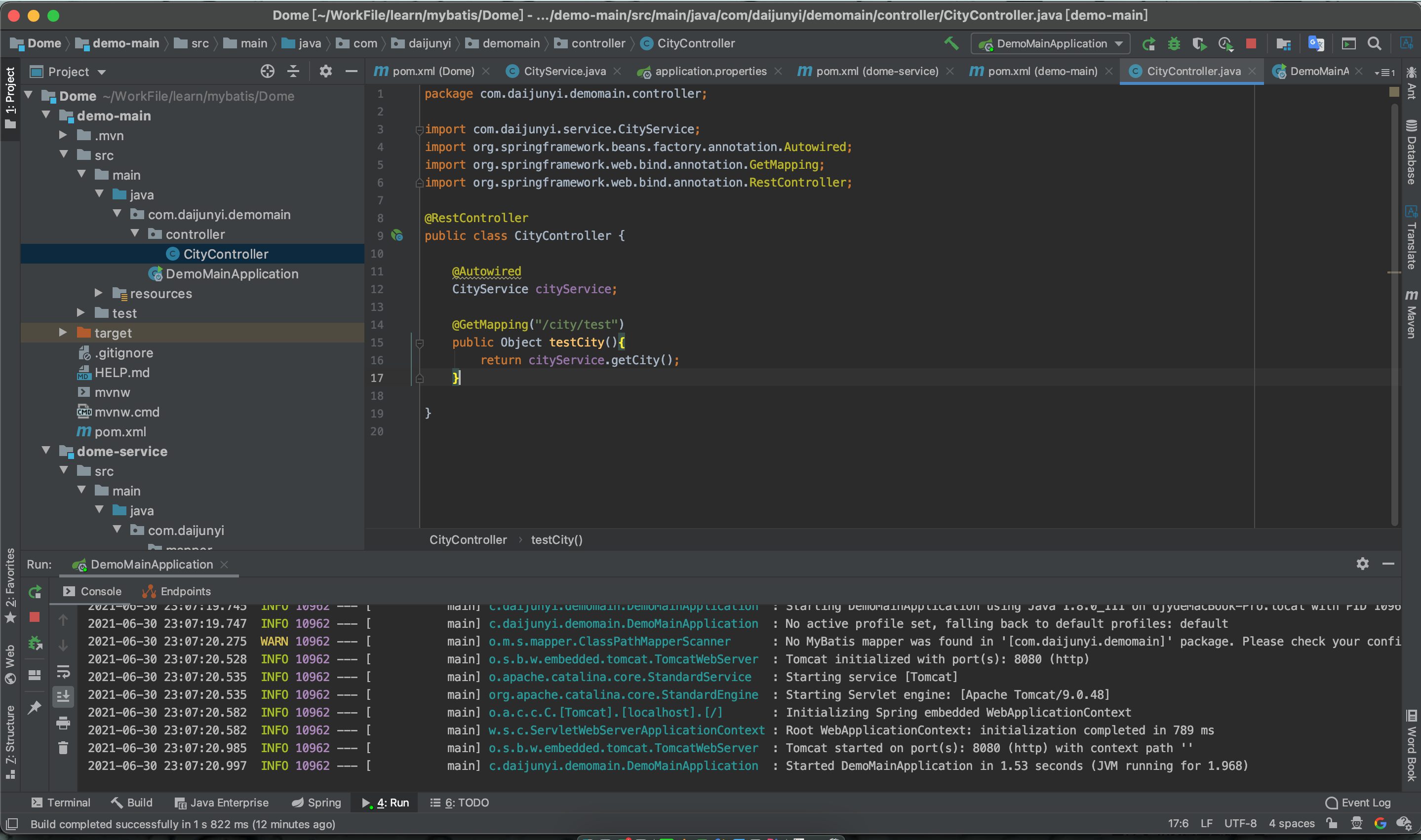The height and width of the screenshot is (840, 1421).
Task: Click the Build project hammer icon
Action: coord(951,43)
